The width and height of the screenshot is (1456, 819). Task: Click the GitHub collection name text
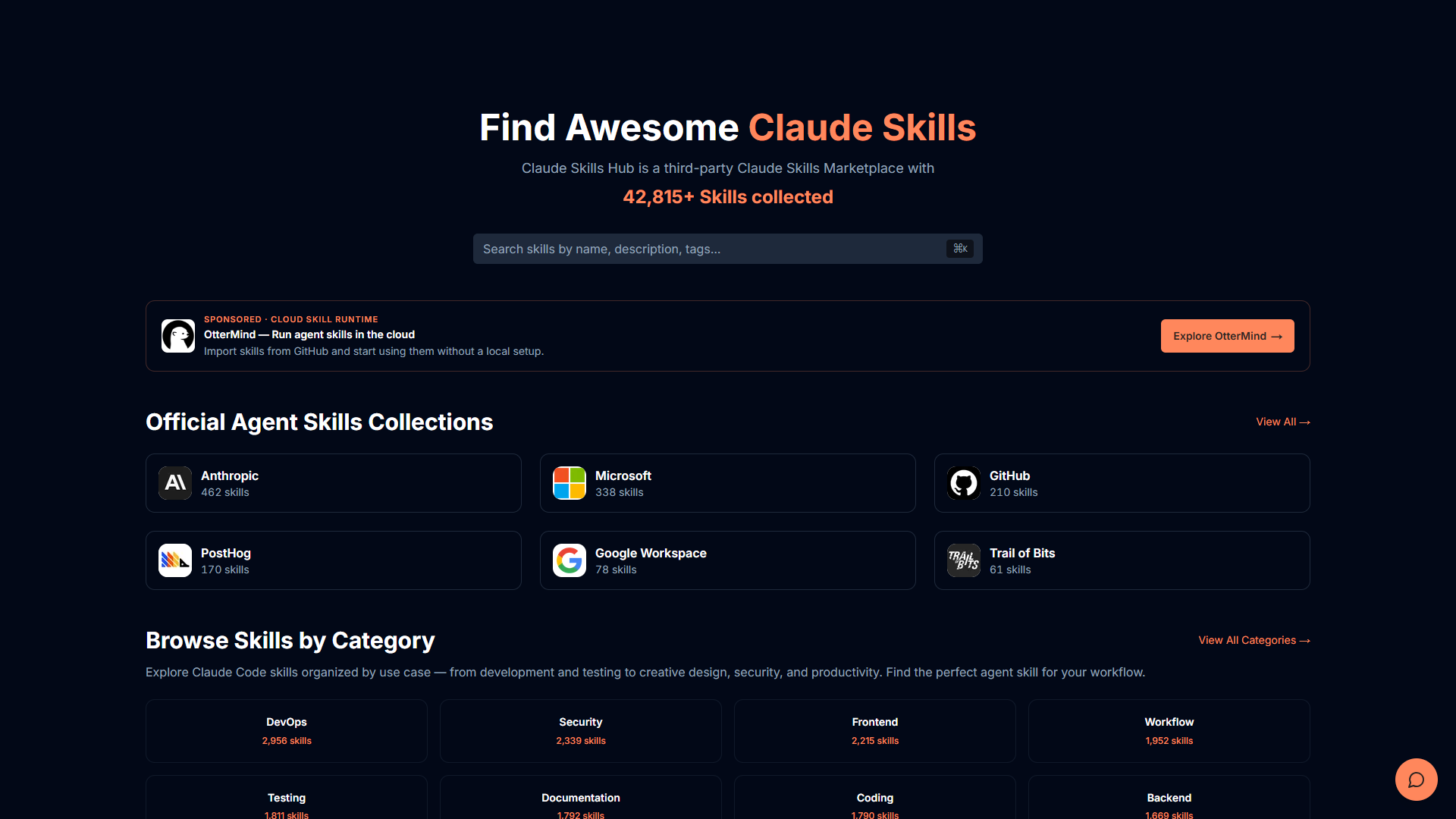pyautogui.click(x=1009, y=475)
